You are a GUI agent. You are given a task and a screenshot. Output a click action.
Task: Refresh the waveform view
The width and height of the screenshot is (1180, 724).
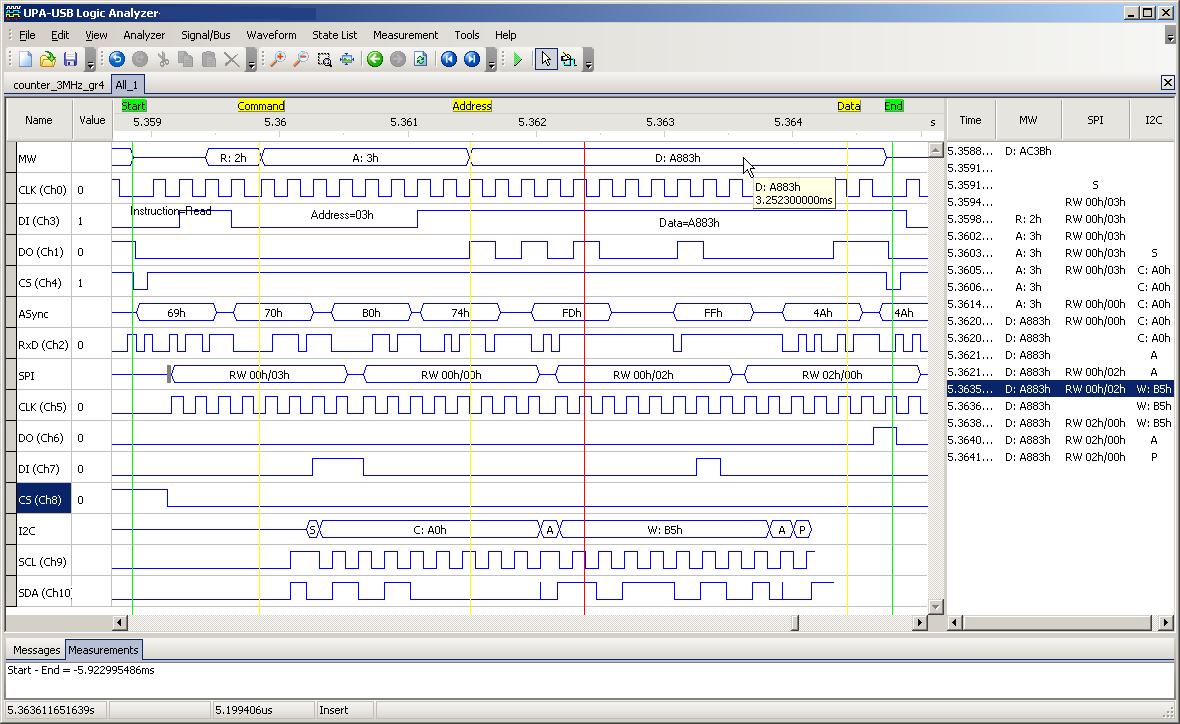[421, 59]
